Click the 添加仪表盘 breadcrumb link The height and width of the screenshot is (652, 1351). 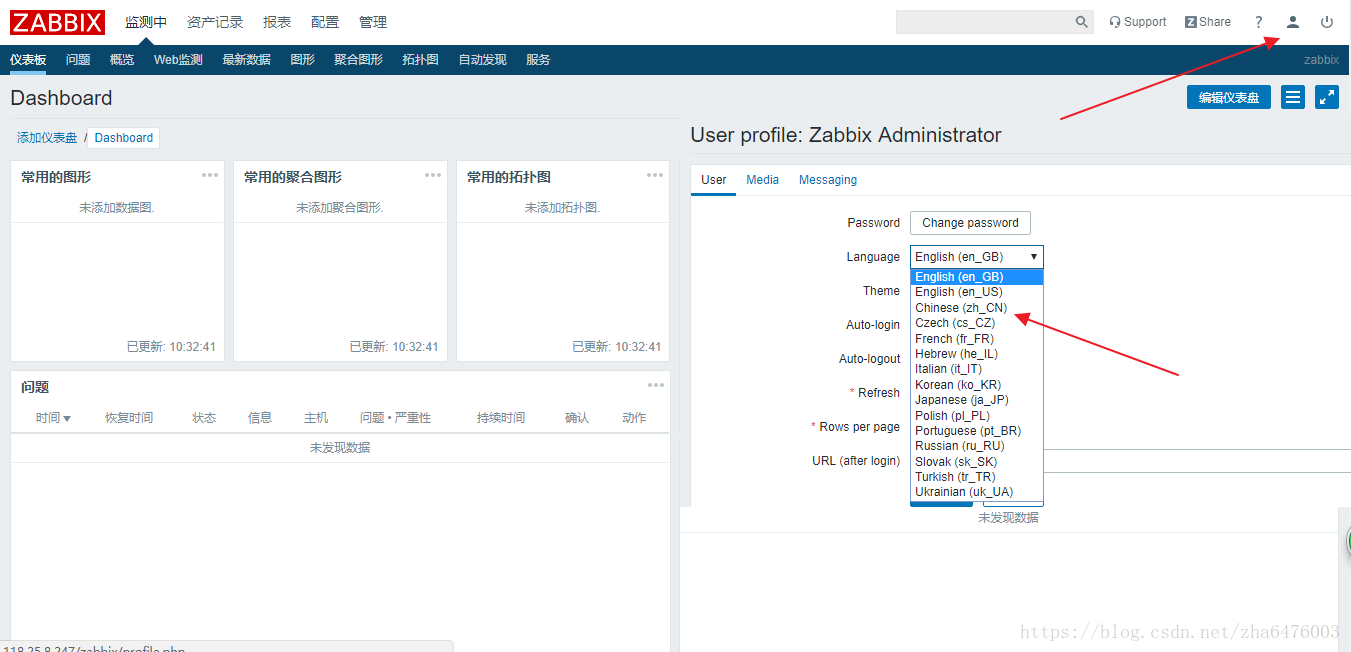point(47,138)
